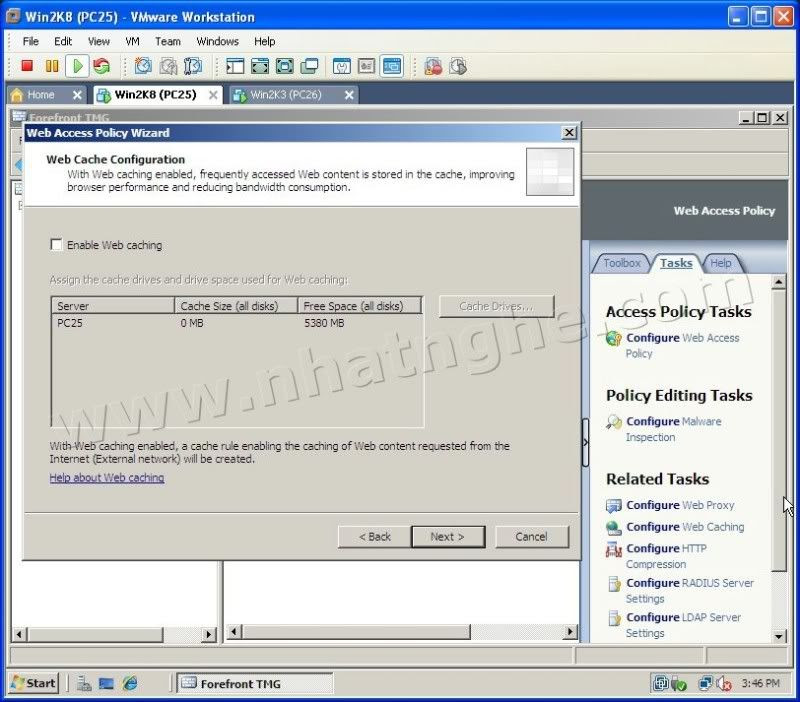The width and height of the screenshot is (800, 702).
Task: Switch to the Toolbox tab
Action: pyautogui.click(x=621, y=263)
